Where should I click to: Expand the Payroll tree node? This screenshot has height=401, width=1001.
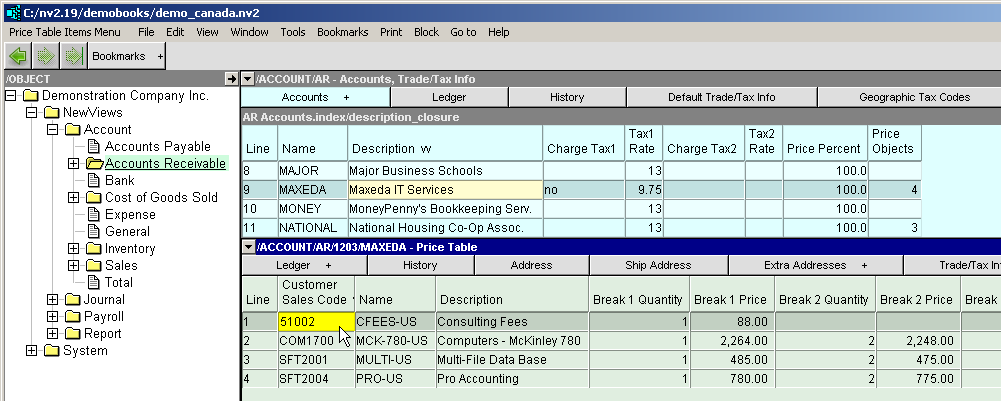tap(52, 317)
